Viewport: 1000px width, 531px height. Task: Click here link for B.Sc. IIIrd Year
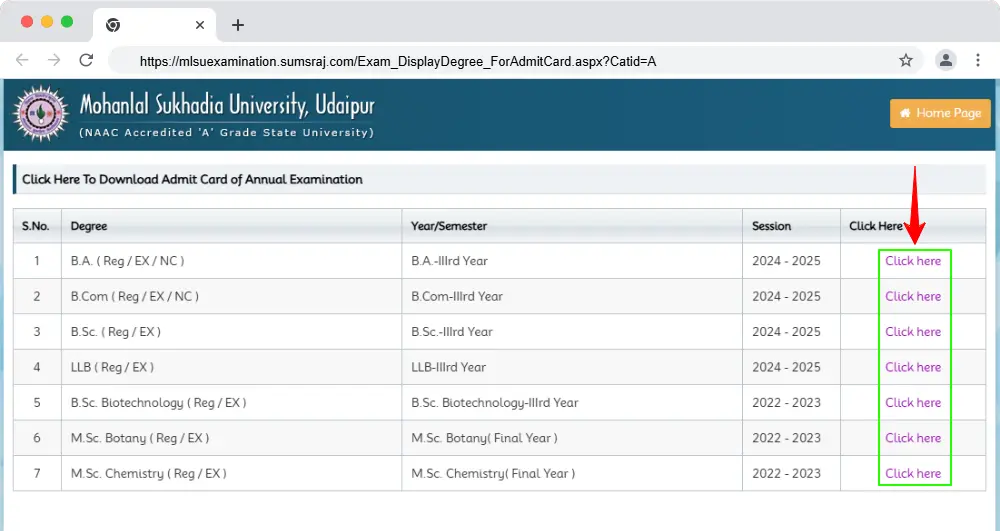(x=913, y=331)
